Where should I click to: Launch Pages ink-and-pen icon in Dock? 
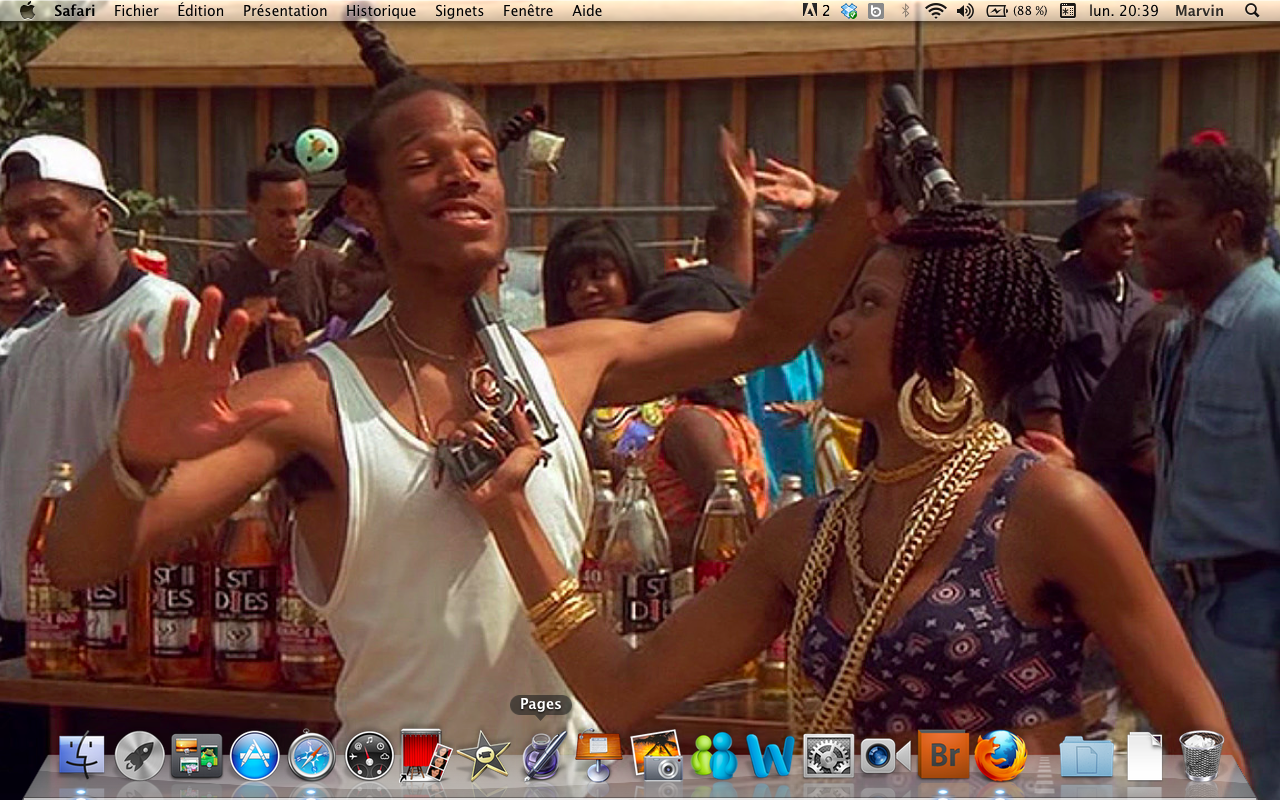543,756
